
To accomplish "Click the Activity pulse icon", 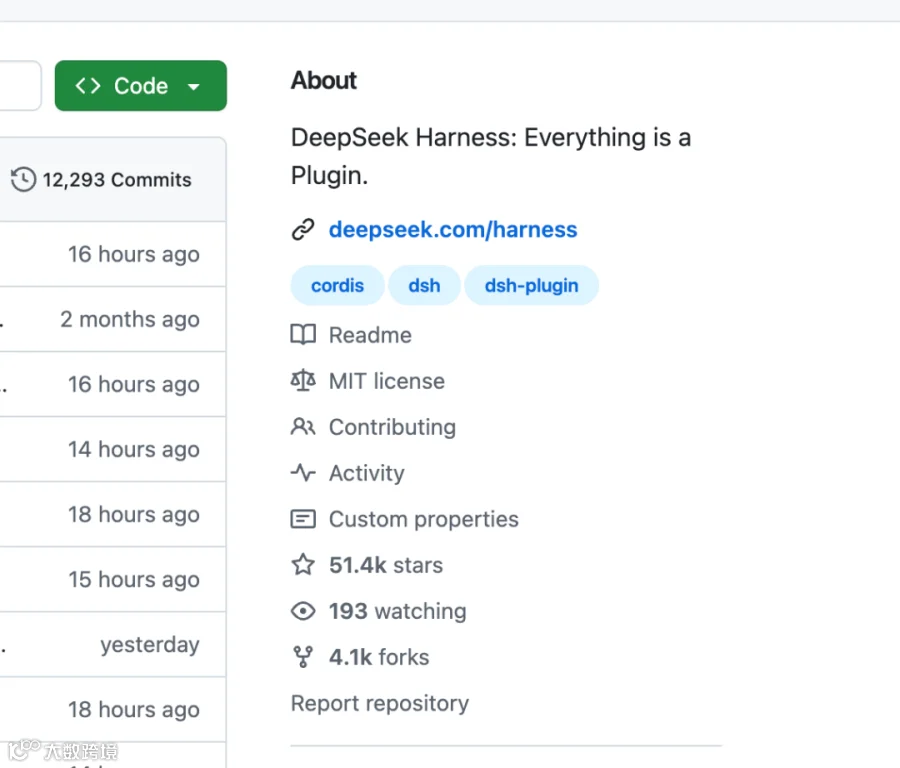I will click(303, 472).
